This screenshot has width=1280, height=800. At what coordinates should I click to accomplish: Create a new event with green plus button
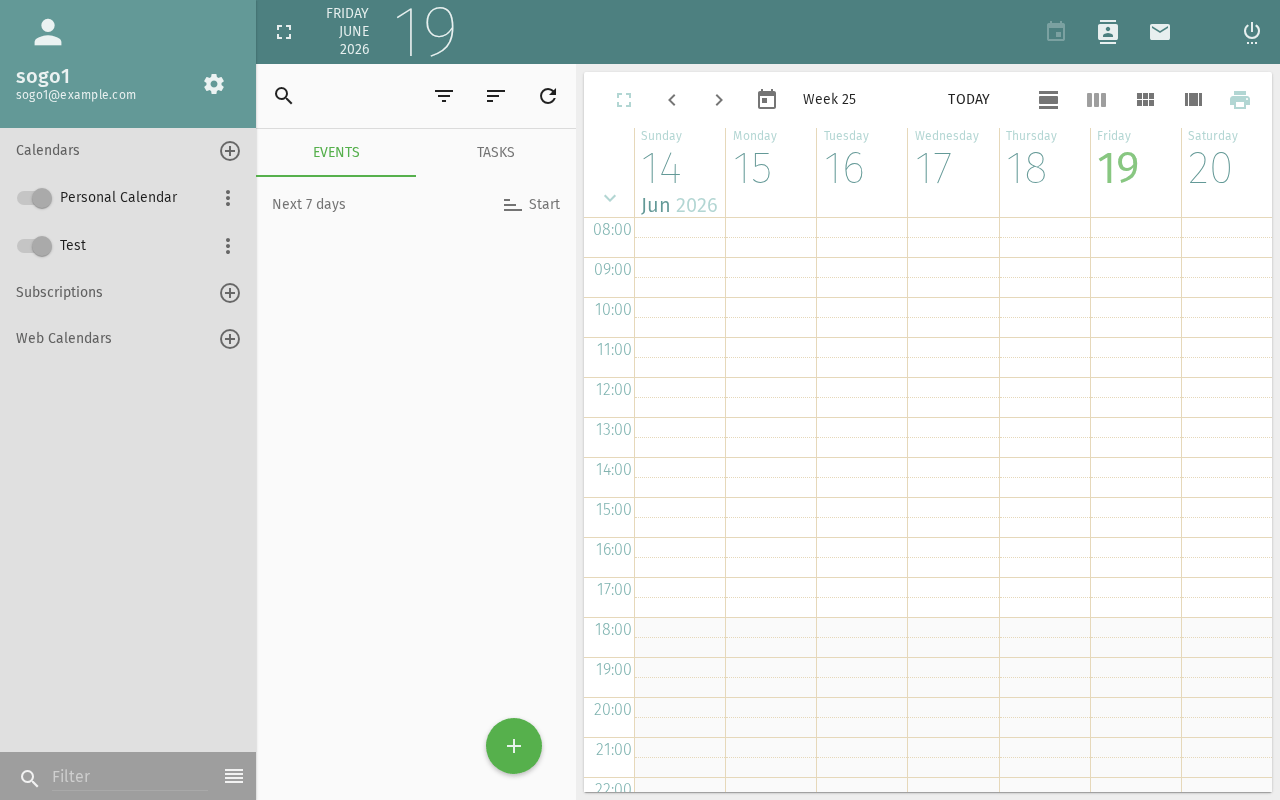514,746
